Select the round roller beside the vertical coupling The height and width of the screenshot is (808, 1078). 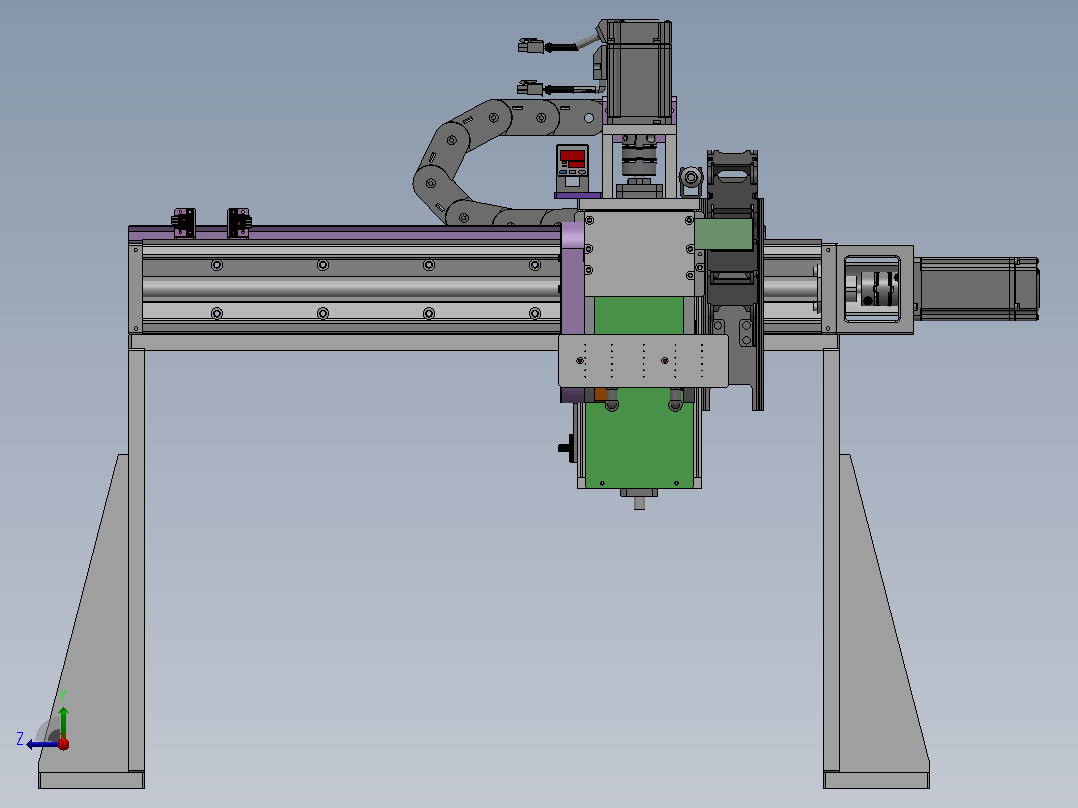[x=690, y=178]
